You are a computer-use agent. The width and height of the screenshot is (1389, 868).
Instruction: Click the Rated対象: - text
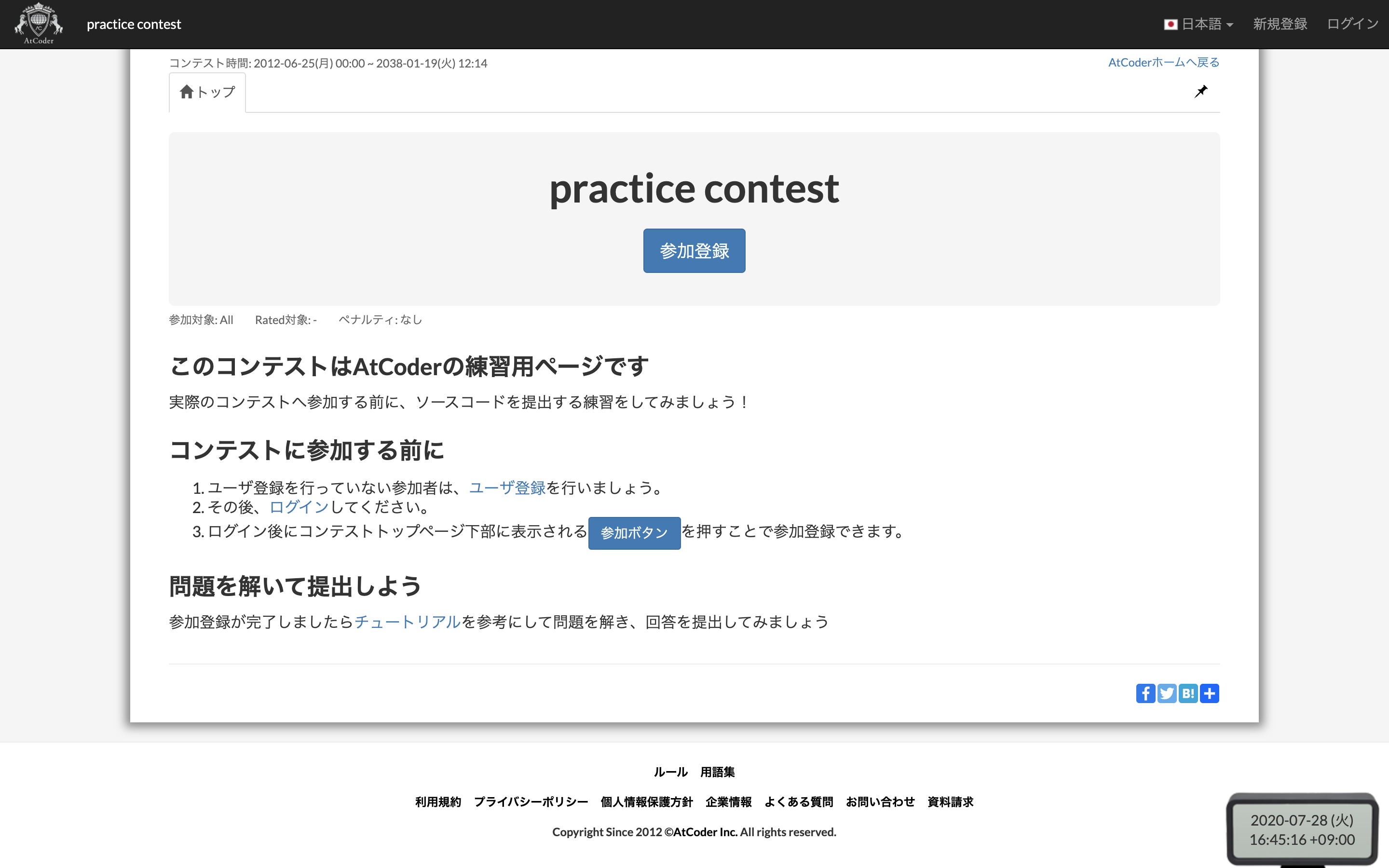point(286,320)
